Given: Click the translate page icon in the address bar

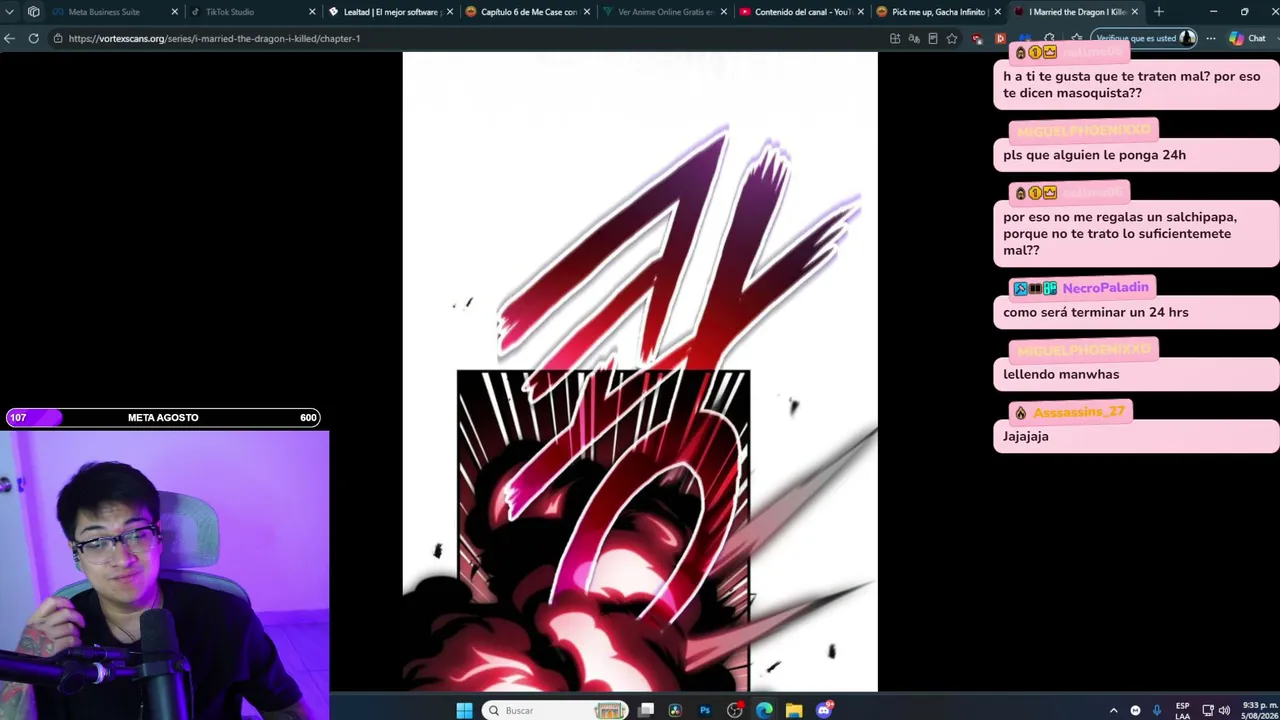Looking at the screenshot, I should point(914,38).
